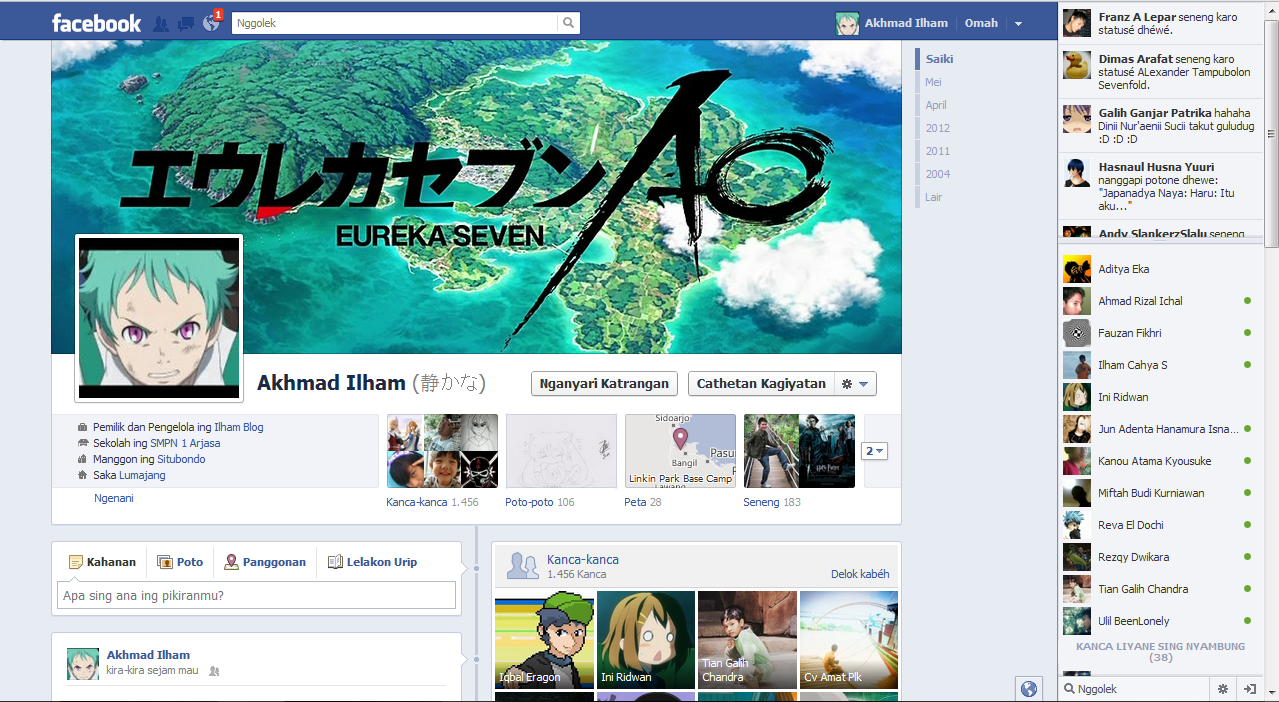Open Ini Ridwan friend thumbnail in friends box
The width and height of the screenshot is (1279, 702).
tap(646, 640)
